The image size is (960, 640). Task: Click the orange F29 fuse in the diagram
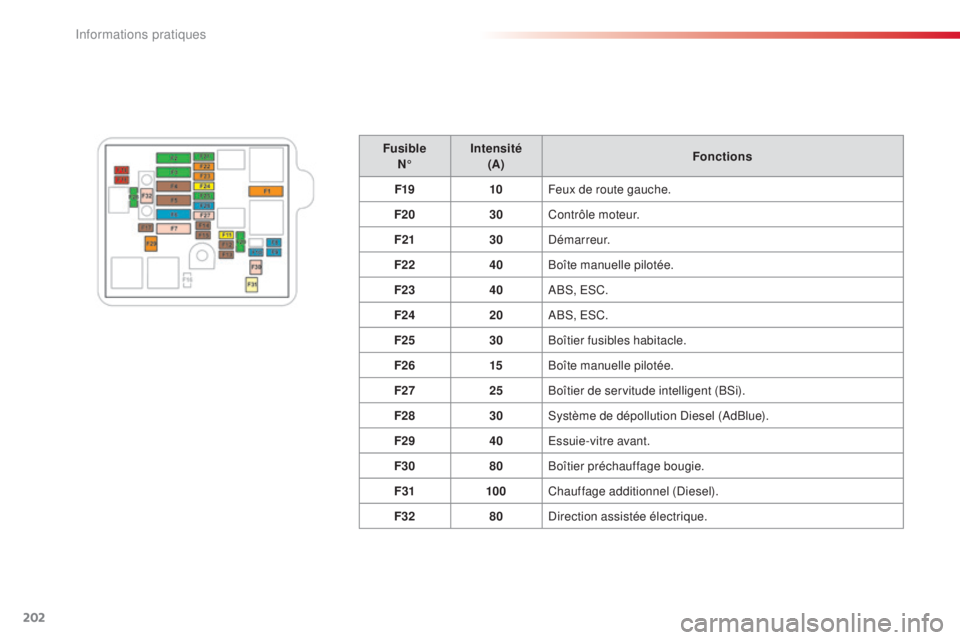click(151, 244)
